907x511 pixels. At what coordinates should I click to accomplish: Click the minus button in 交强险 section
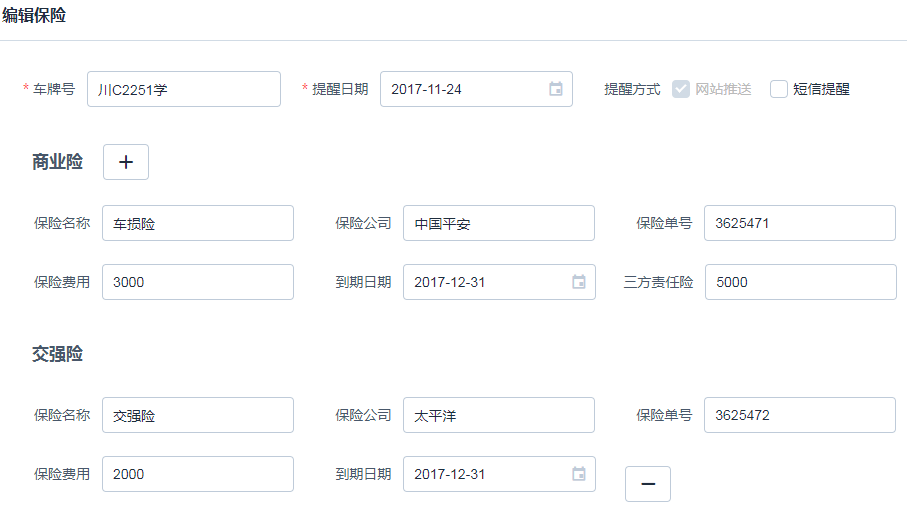[x=648, y=484]
